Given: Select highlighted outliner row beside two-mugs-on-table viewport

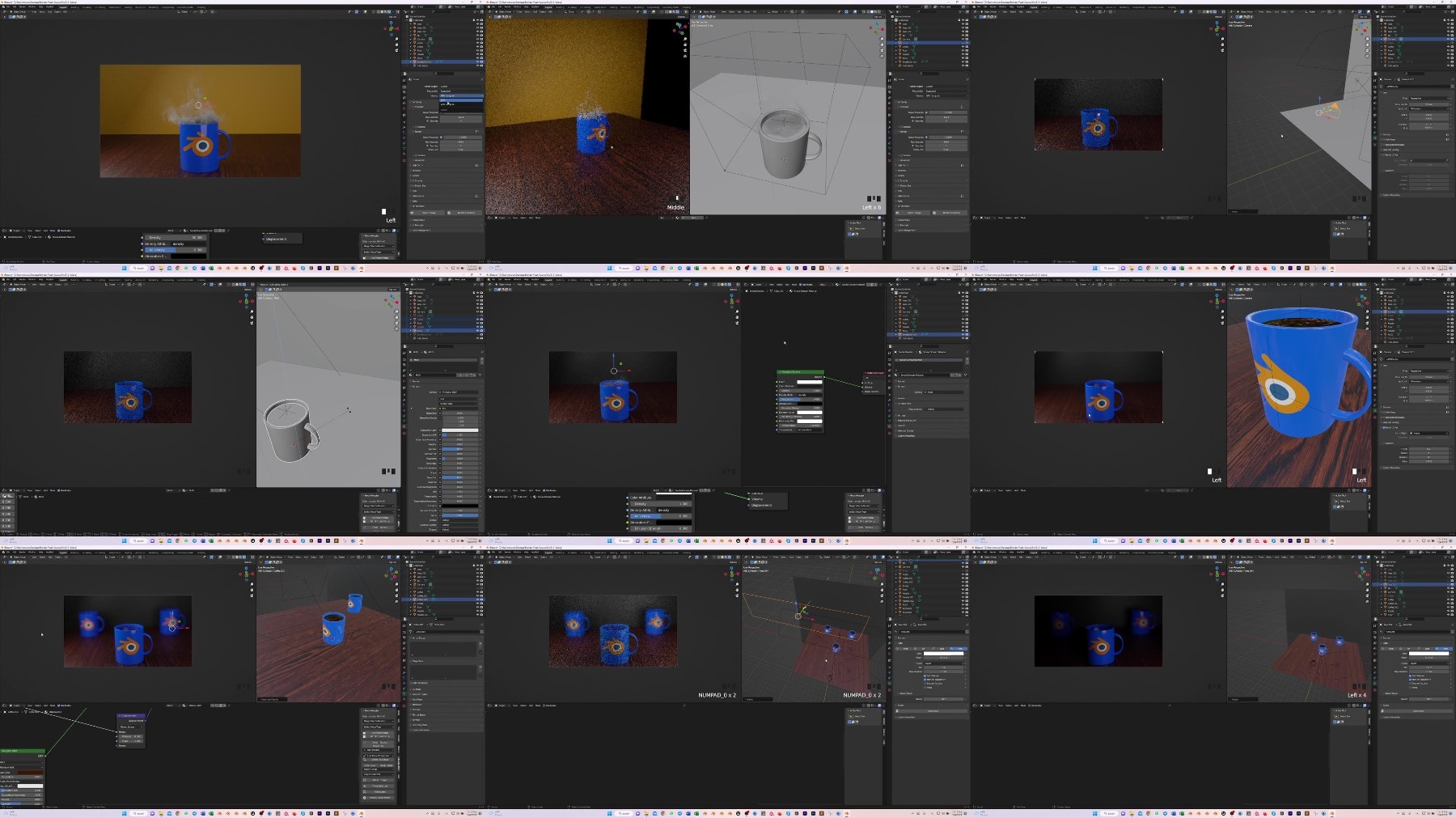Looking at the screenshot, I should pyautogui.click(x=443, y=600).
